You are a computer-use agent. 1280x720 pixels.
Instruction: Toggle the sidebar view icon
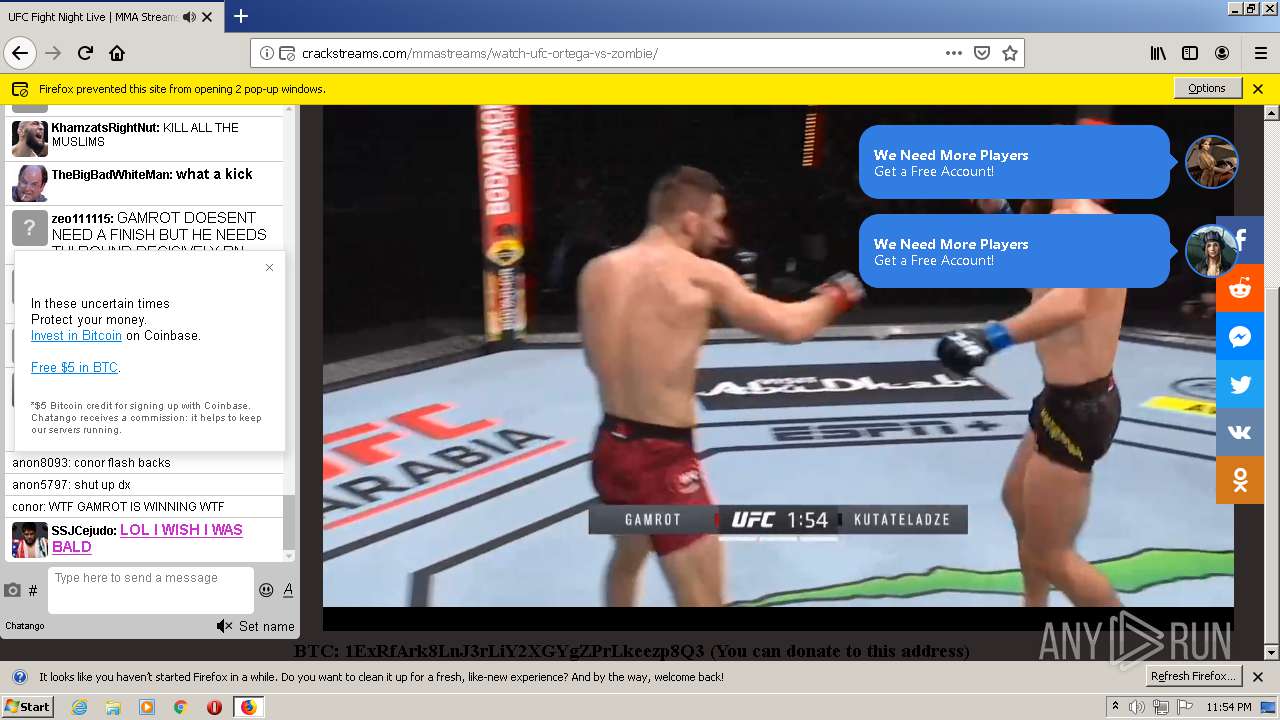(1190, 53)
